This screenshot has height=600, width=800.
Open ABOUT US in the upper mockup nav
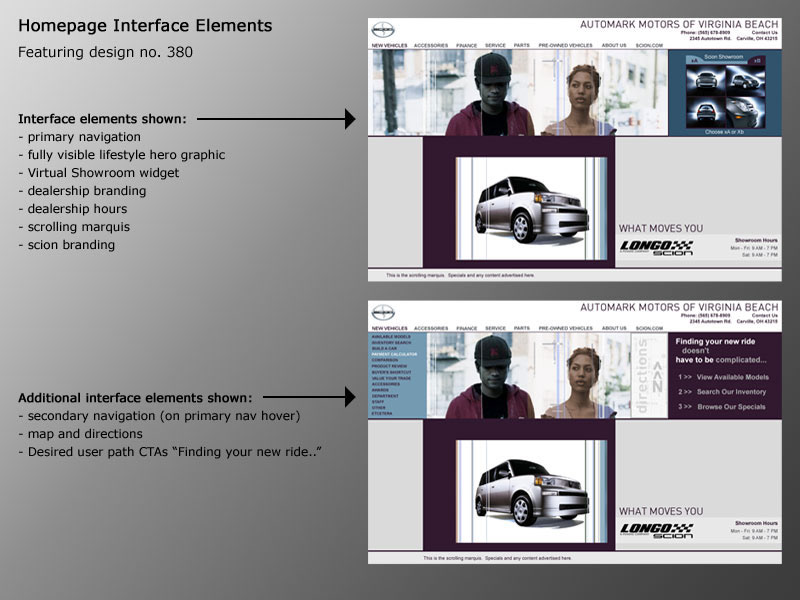[x=614, y=45]
